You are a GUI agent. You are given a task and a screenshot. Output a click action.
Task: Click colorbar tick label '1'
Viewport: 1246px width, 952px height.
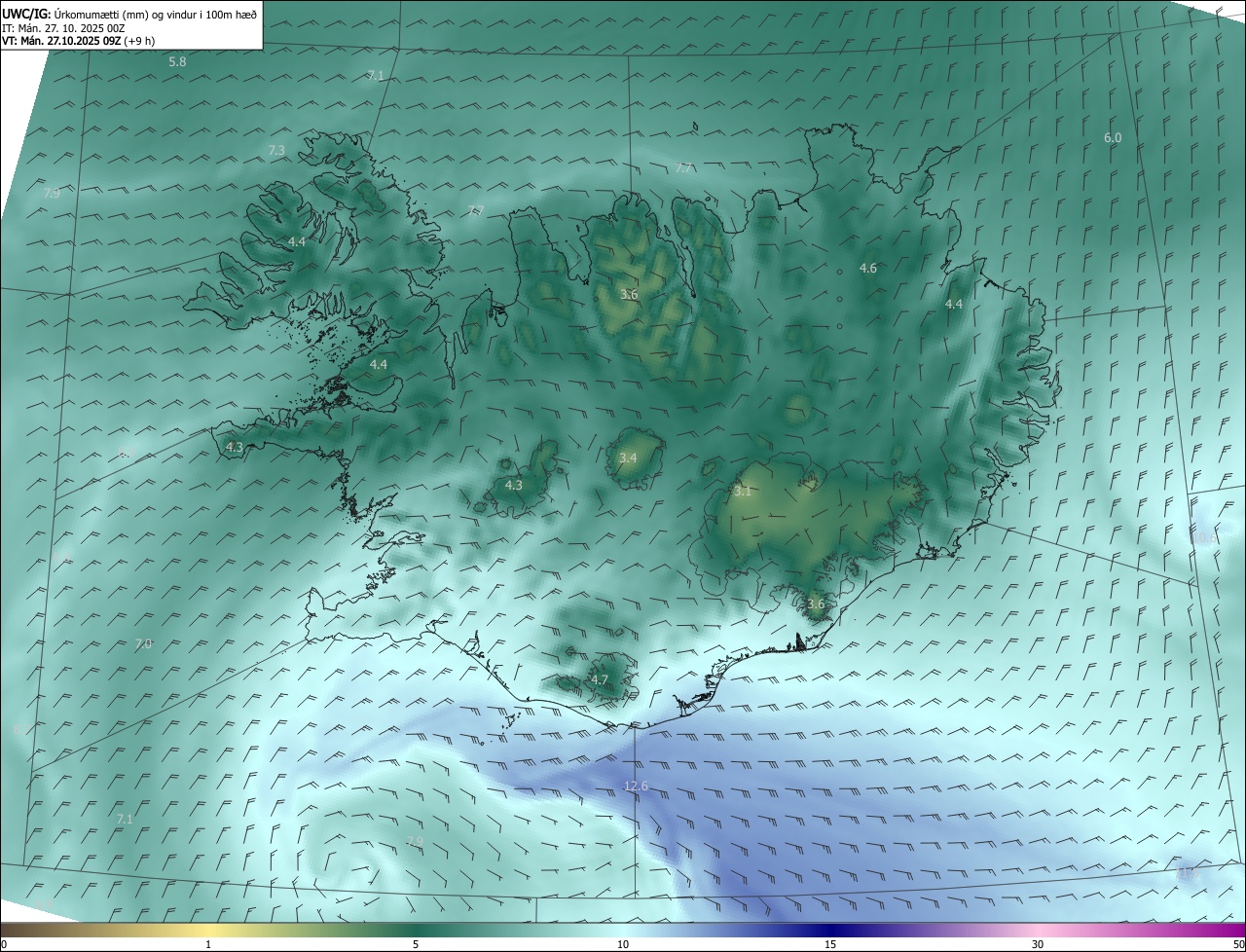(x=208, y=944)
